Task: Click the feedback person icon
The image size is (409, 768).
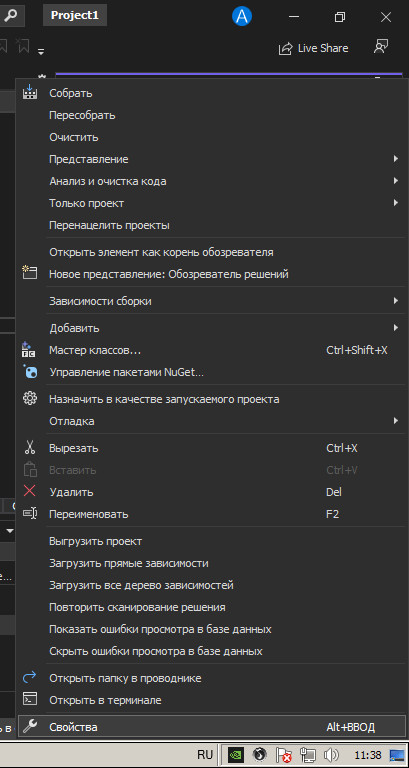Action: [x=381, y=47]
